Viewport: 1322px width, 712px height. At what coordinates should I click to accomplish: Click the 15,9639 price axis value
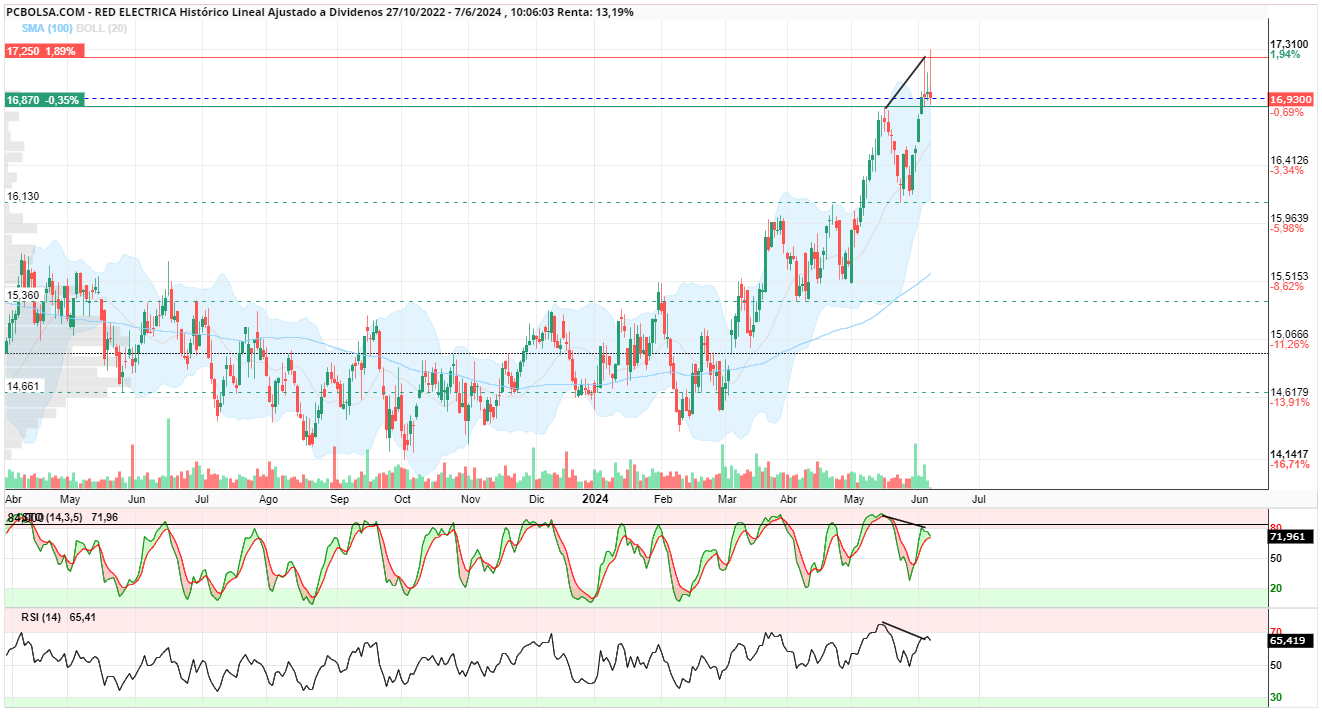[1289, 218]
